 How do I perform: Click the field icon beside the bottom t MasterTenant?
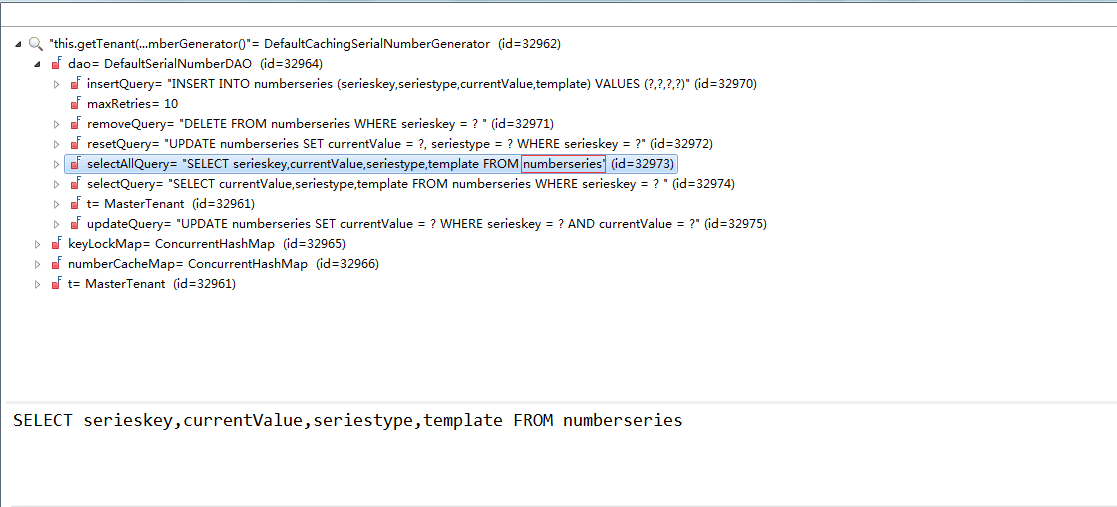pos(56,283)
